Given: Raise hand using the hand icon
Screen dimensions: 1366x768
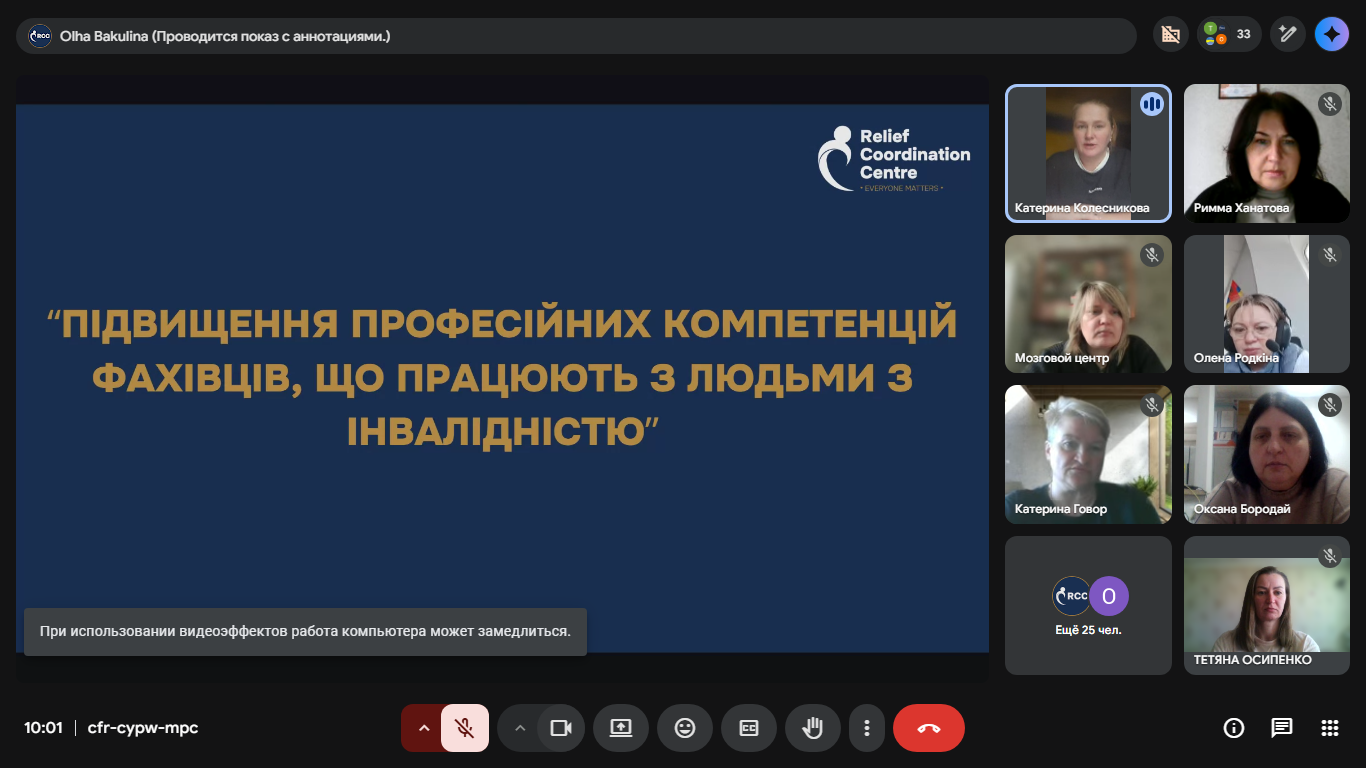Looking at the screenshot, I should [x=813, y=728].
